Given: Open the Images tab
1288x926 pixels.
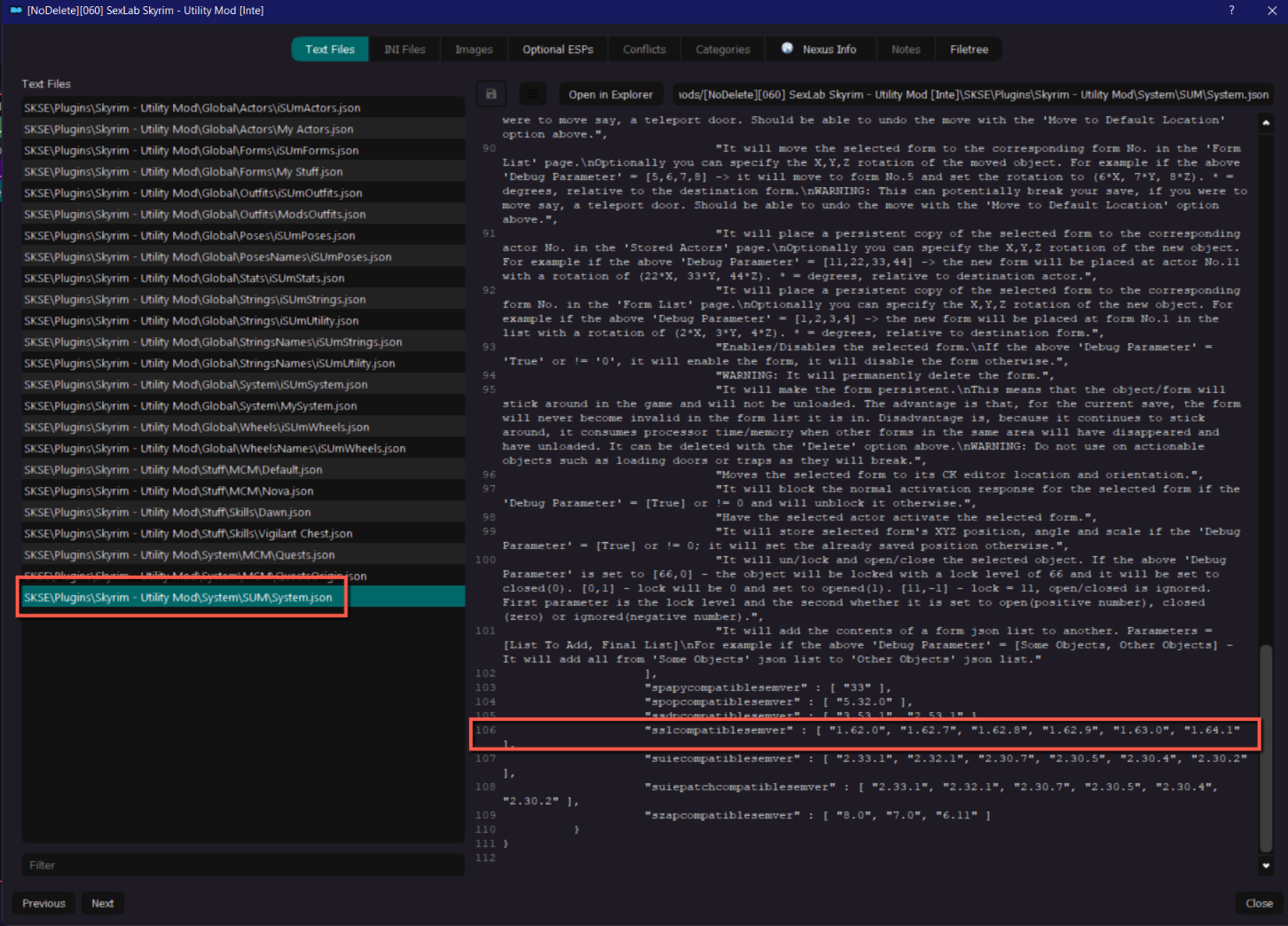Looking at the screenshot, I should click(474, 50).
